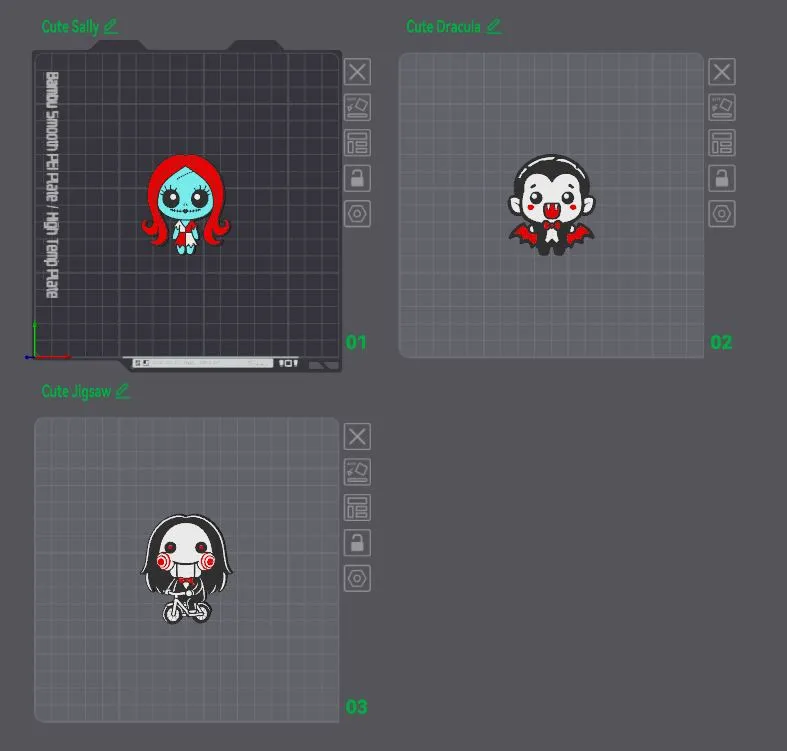The height and width of the screenshot is (751, 787).
Task: Open plate settings for plate 02
Action: (722, 214)
